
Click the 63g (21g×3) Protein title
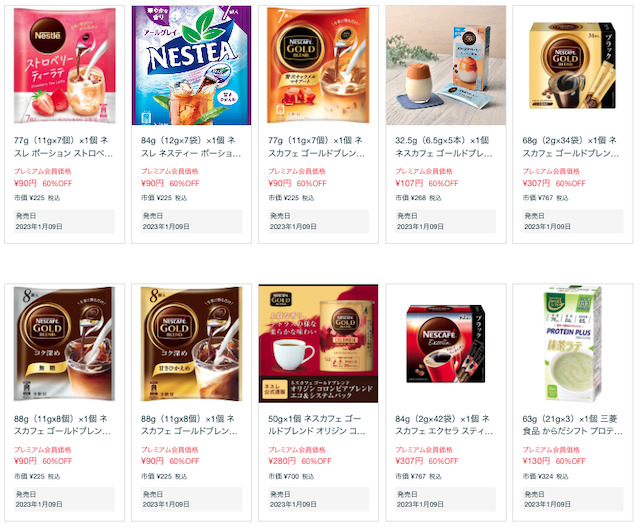[572, 425]
